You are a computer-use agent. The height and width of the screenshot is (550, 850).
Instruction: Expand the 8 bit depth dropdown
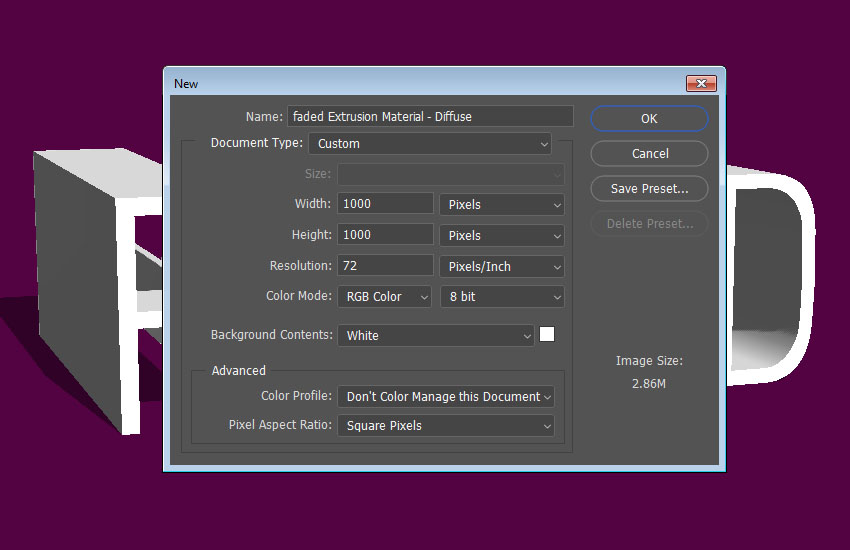(x=502, y=297)
